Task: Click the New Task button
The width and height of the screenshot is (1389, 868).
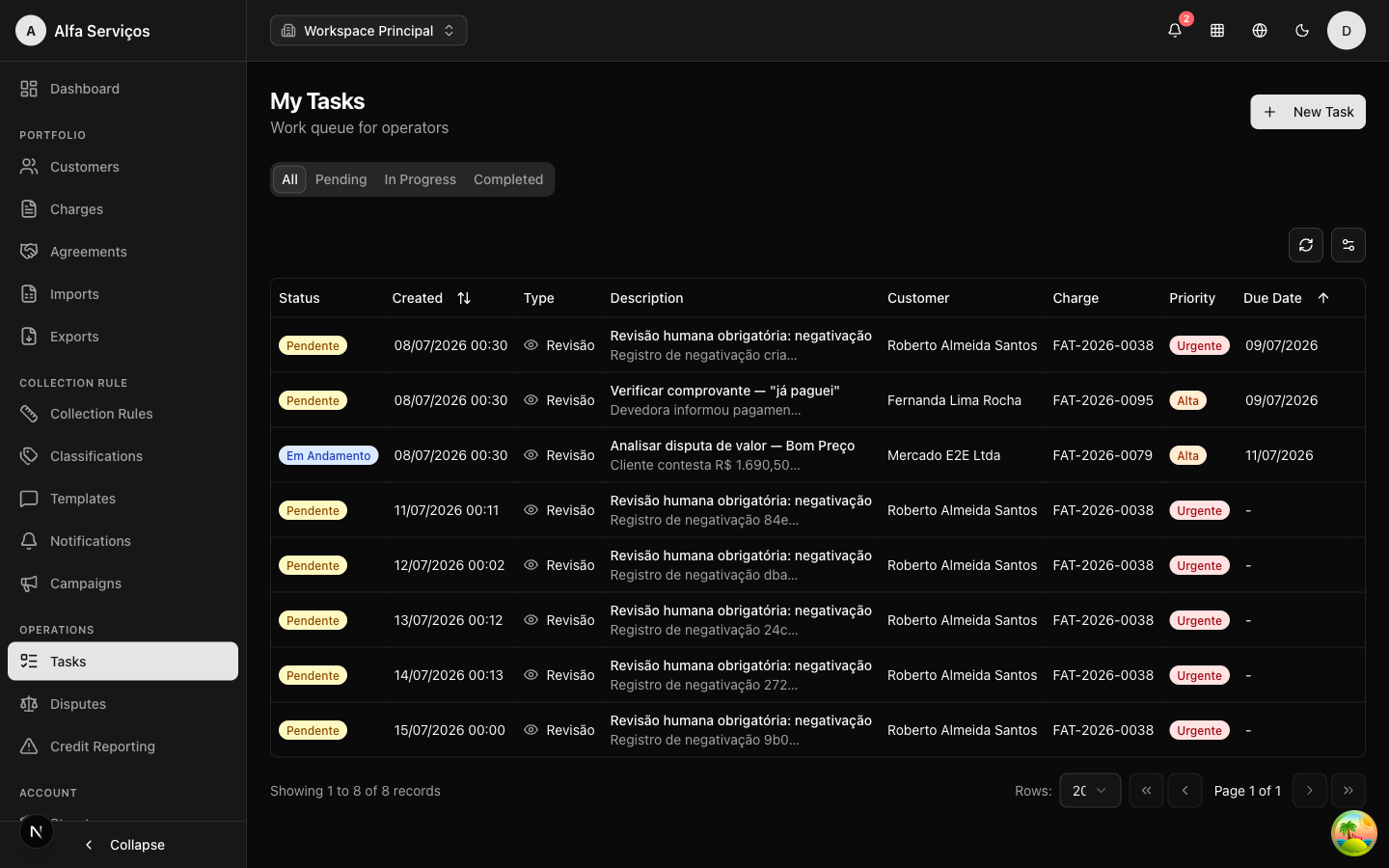Action: [x=1308, y=112]
